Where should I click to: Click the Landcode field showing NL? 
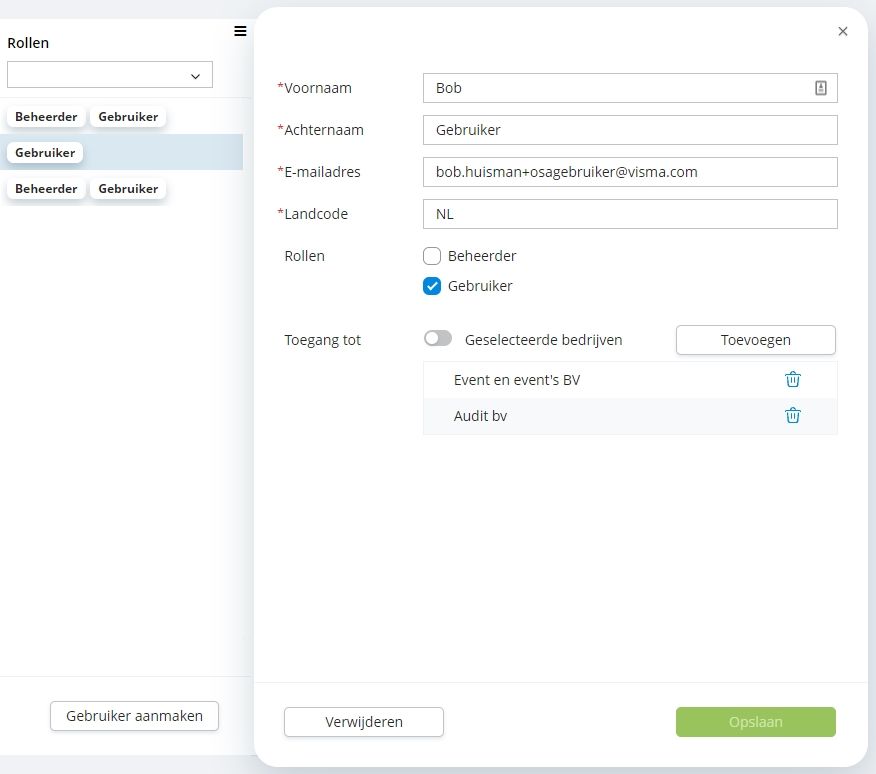pos(630,214)
